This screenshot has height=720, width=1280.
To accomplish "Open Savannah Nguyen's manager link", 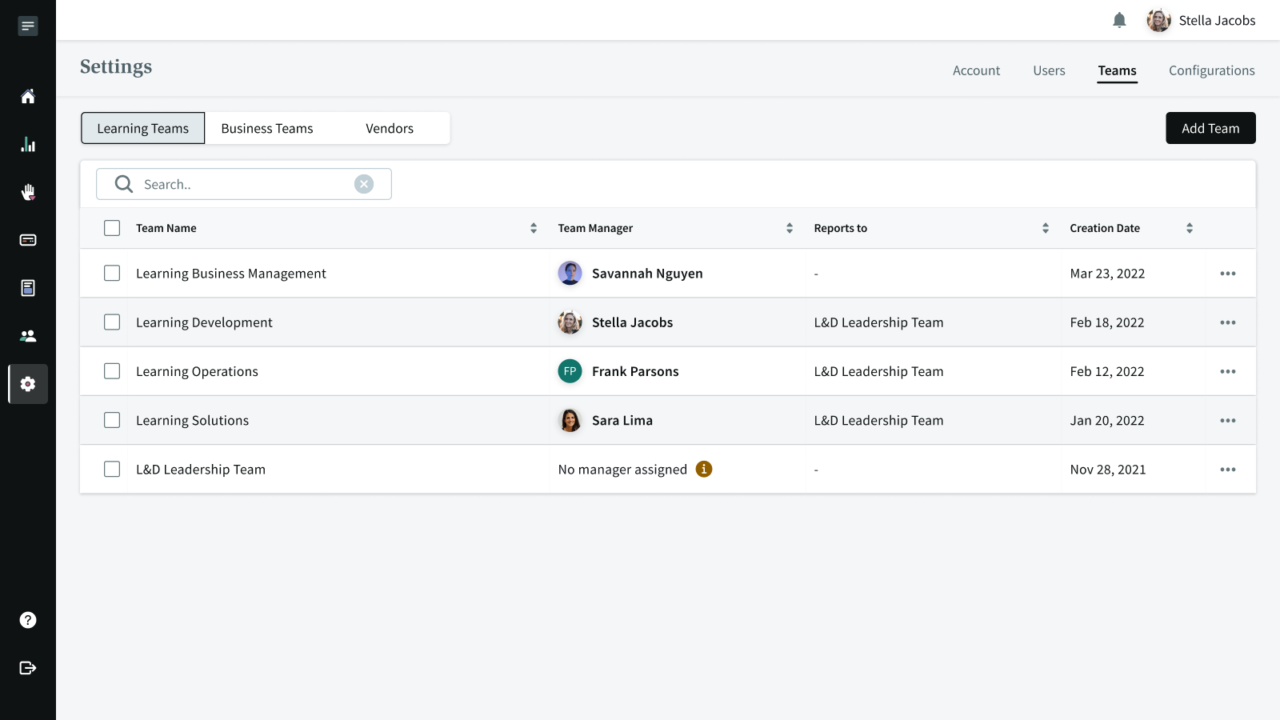I will [x=646, y=273].
